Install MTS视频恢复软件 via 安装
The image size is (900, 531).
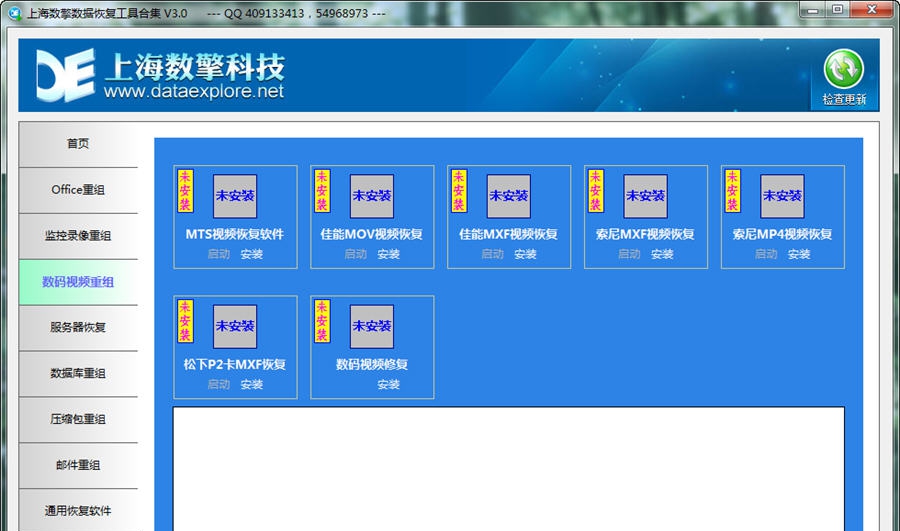coord(251,254)
